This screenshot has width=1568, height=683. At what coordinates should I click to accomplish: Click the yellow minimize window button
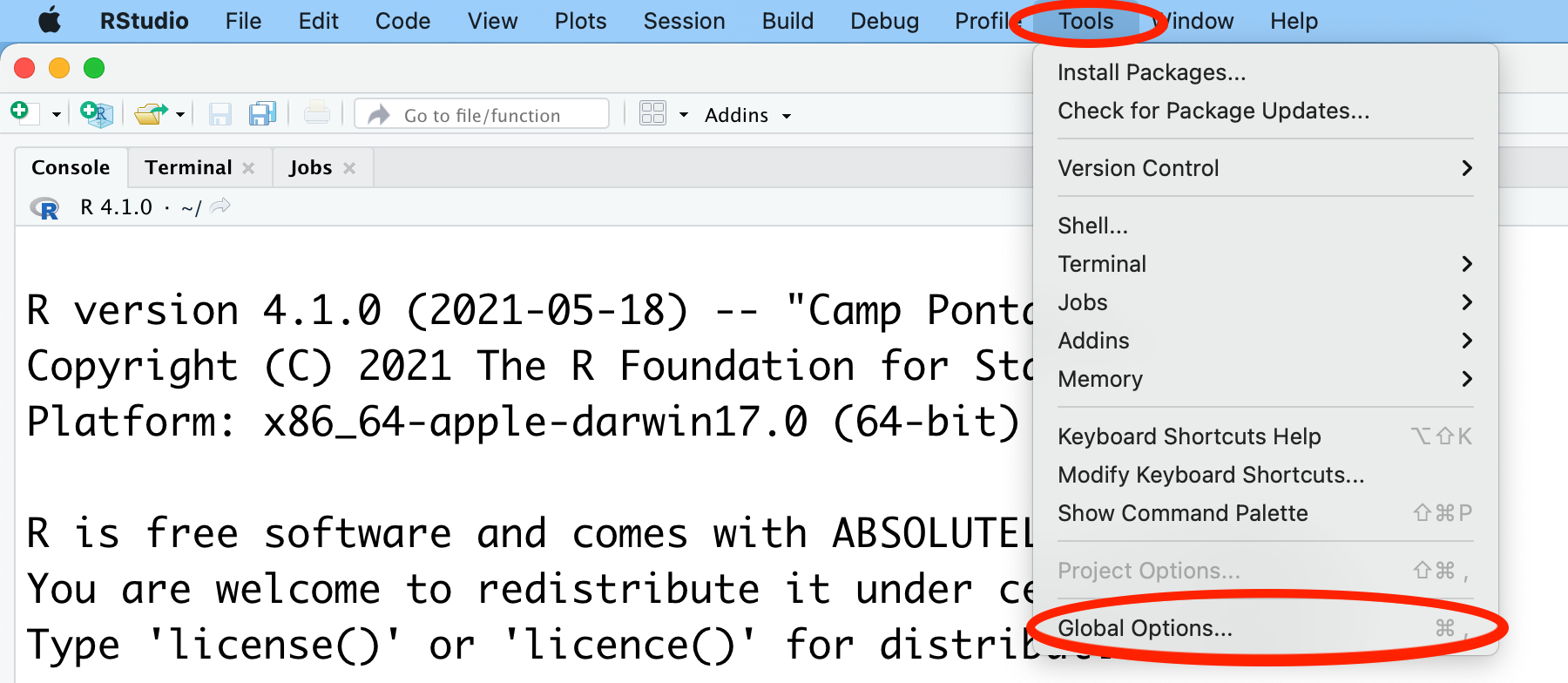[59, 68]
